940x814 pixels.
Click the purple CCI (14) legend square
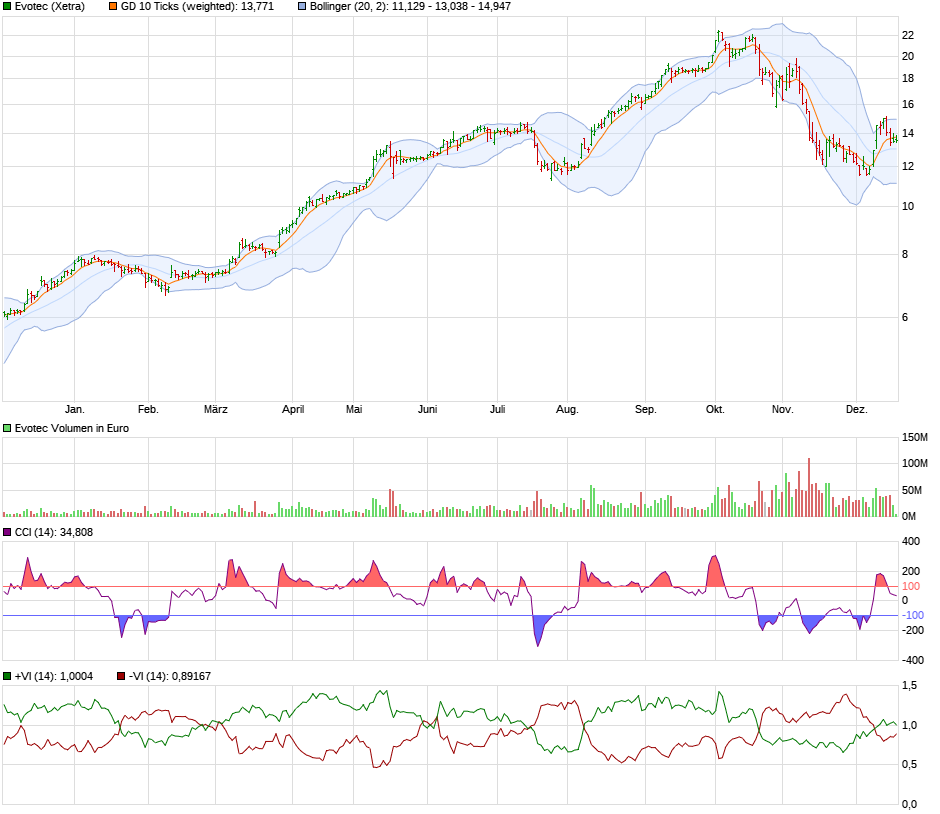pos(8,533)
